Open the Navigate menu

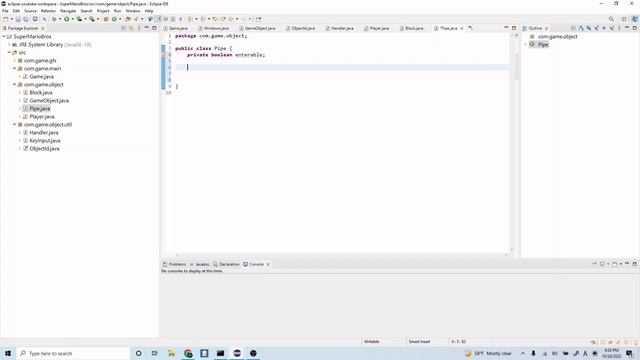tap(68, 11)
